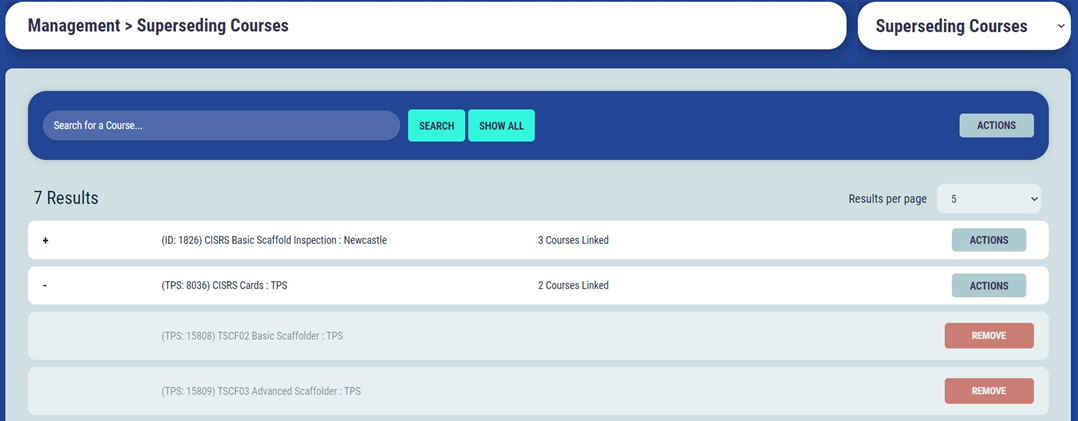The image size is (1078, 421).
Task: Collapse the CISRS Cards row with minus icon
Action: coord(45,286)
